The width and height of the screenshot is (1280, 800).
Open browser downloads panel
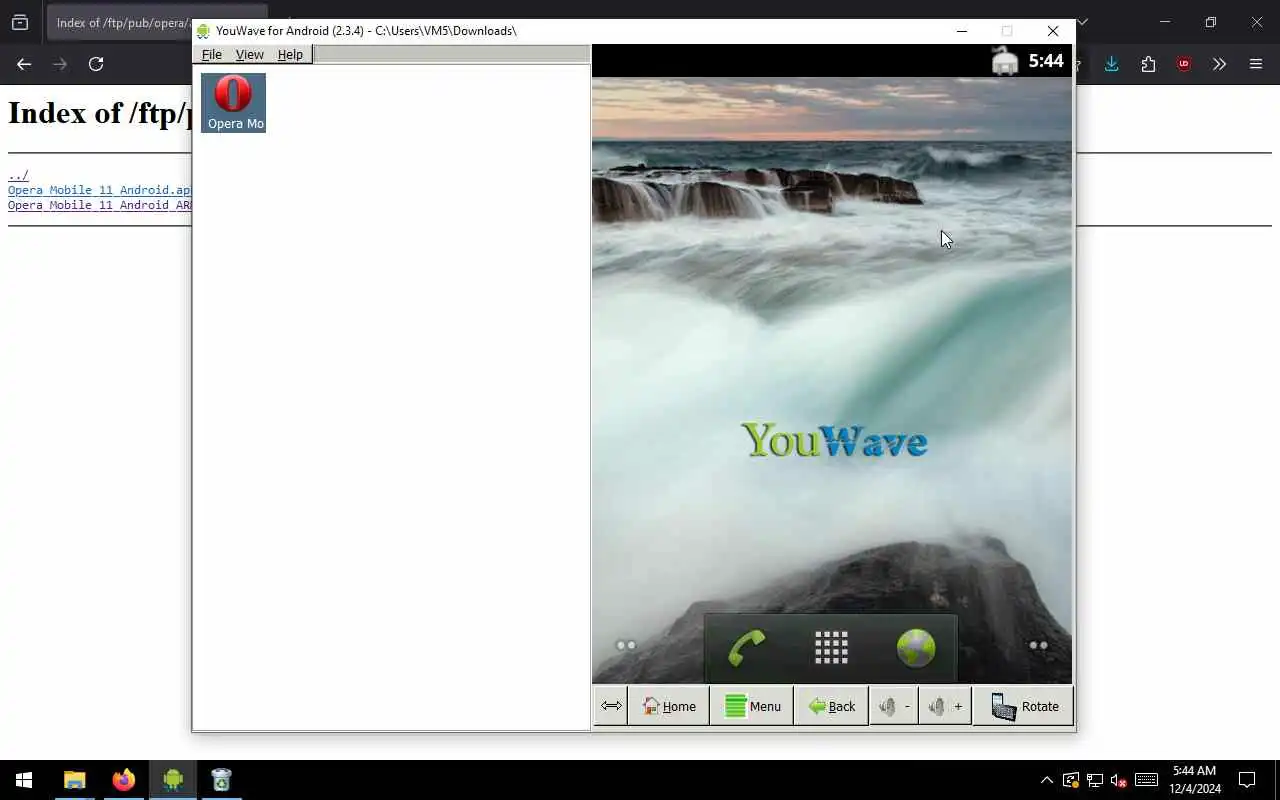[1111, 64]
